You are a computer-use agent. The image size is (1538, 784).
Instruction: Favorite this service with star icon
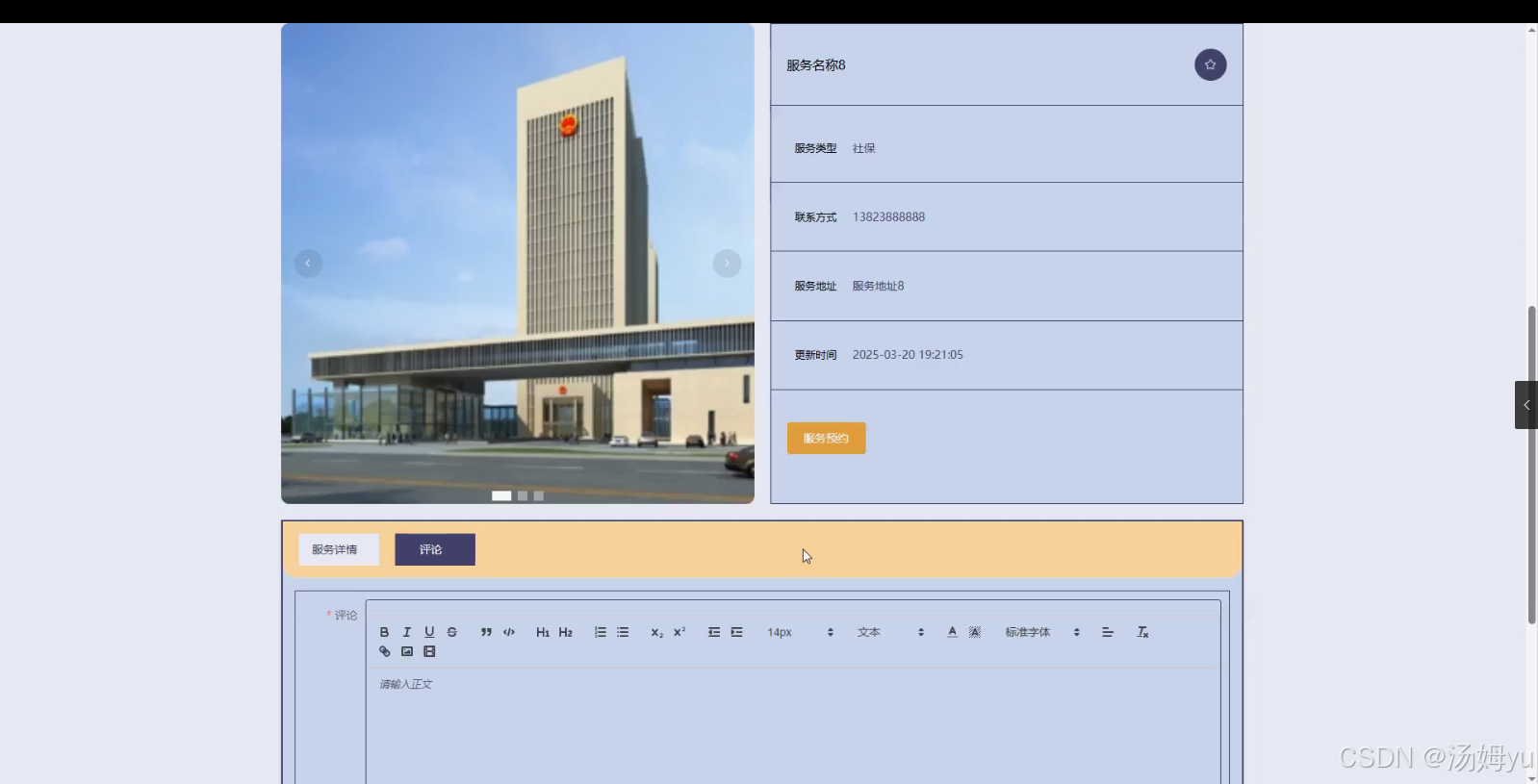pyautogui.click(x=1210, y=64)
